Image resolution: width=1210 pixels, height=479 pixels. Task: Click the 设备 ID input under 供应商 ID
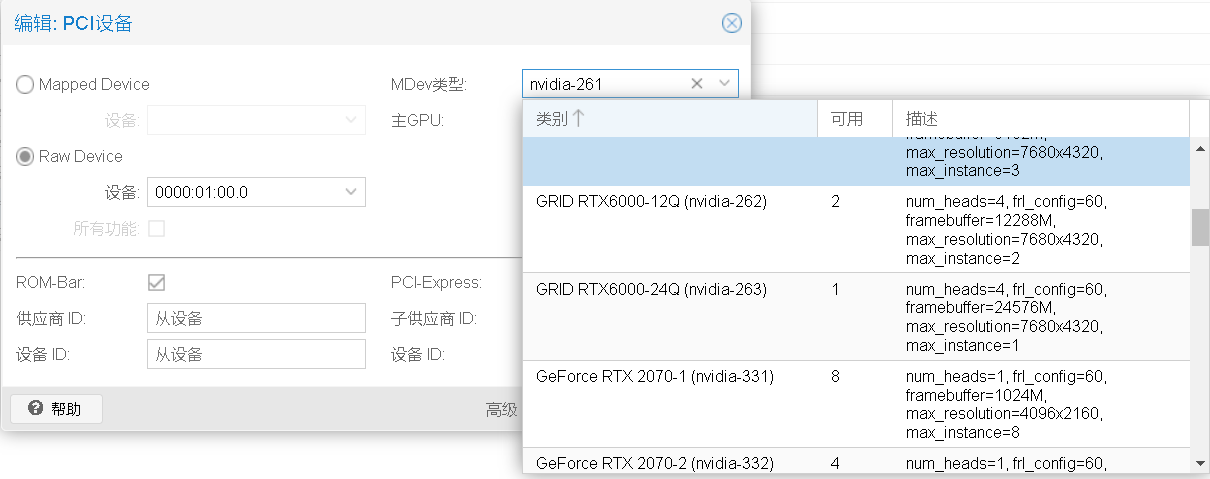click(x=256, y=354)
